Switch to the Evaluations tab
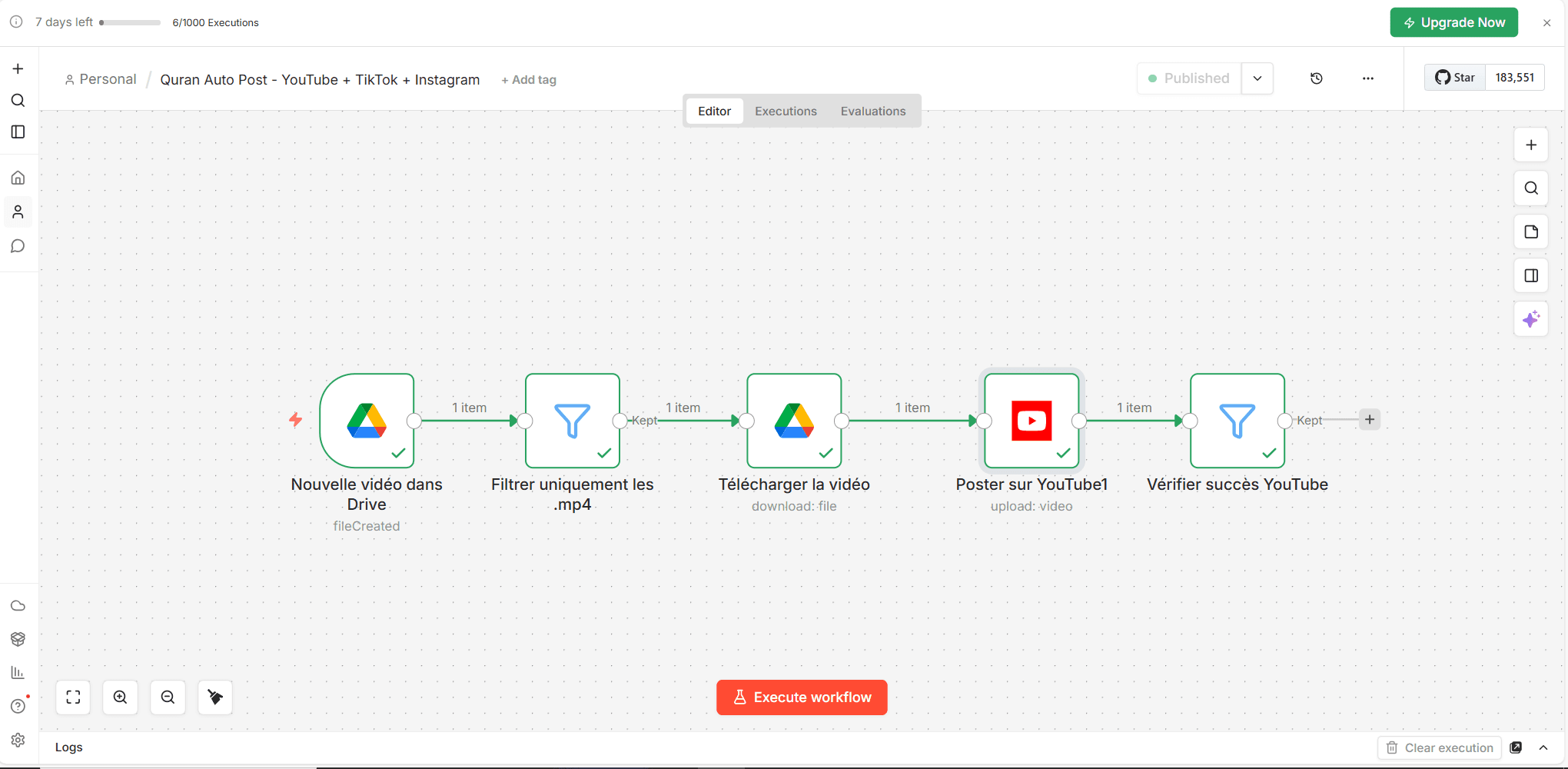 point(873,111)
